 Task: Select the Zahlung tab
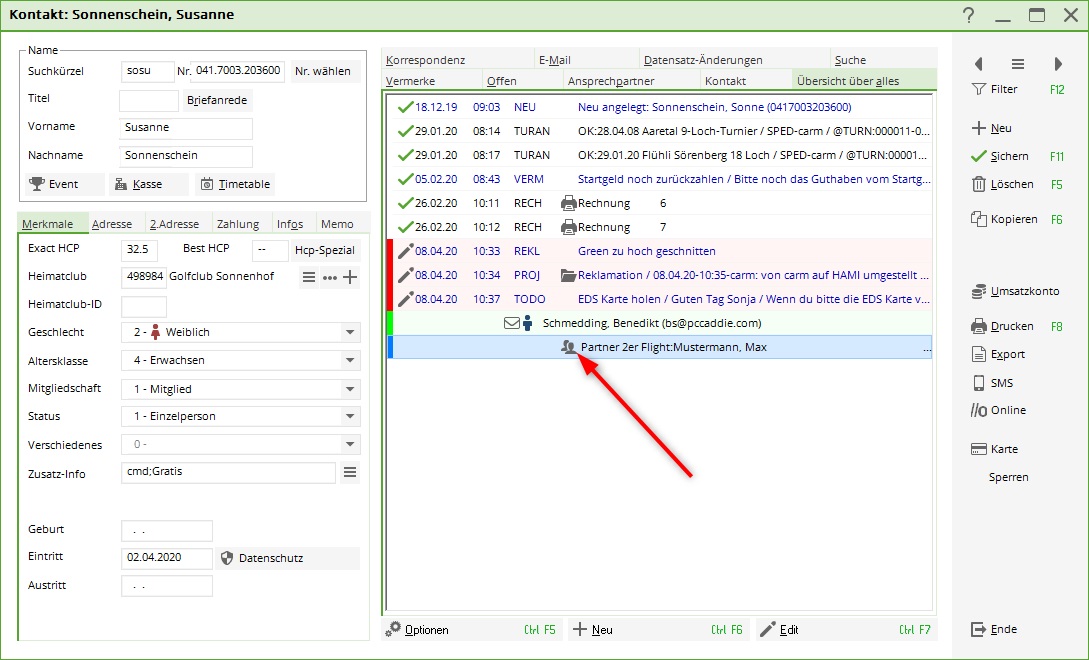[238, 224]
